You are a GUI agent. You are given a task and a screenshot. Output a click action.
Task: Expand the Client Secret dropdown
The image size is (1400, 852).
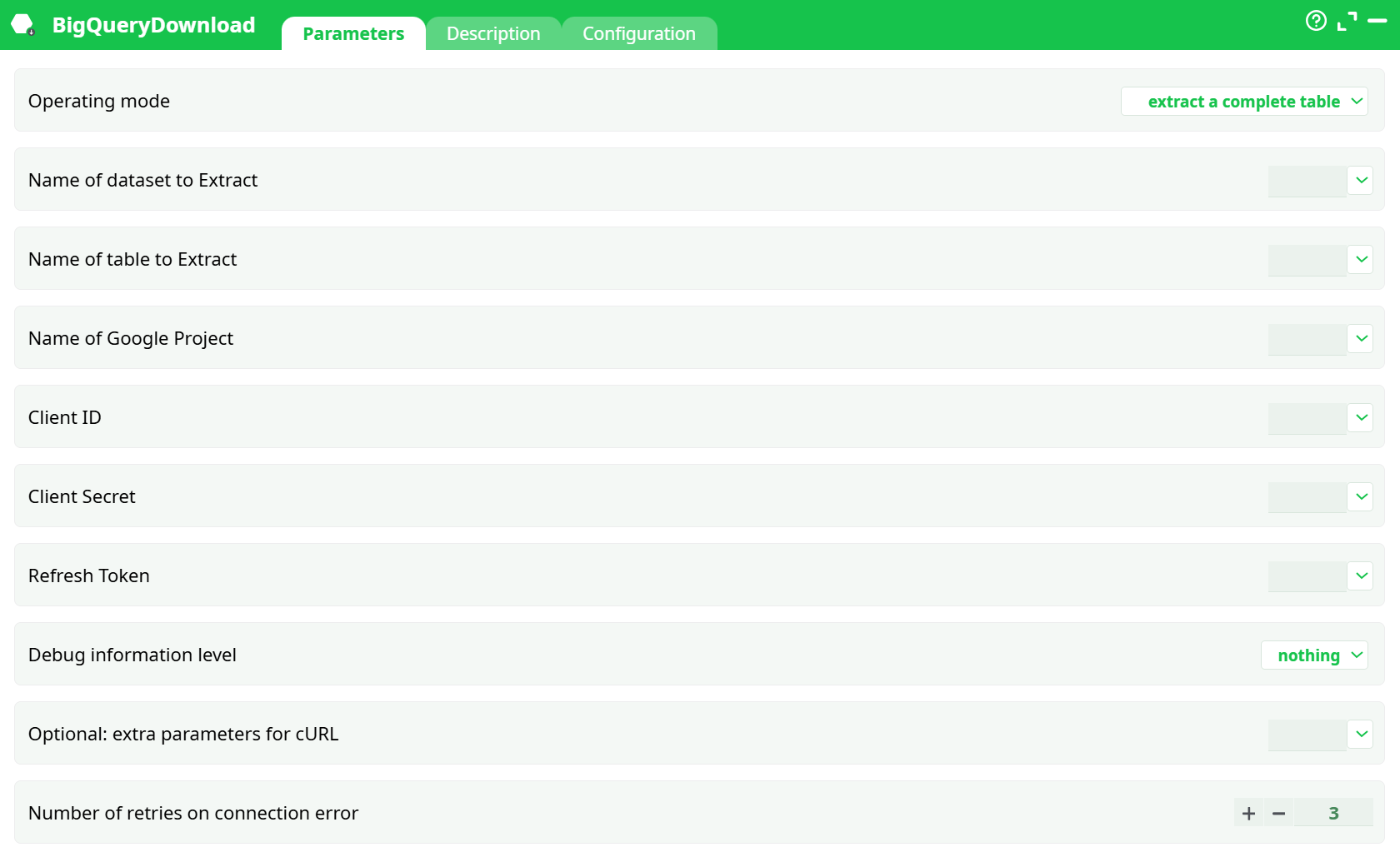[x=1361, y=496]
